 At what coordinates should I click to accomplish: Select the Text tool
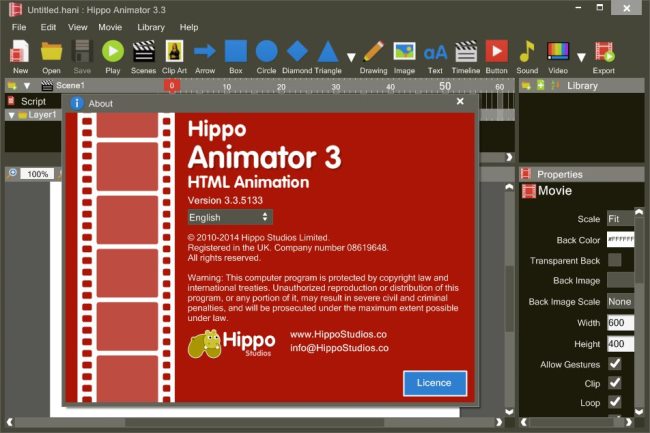click(435, 57)
